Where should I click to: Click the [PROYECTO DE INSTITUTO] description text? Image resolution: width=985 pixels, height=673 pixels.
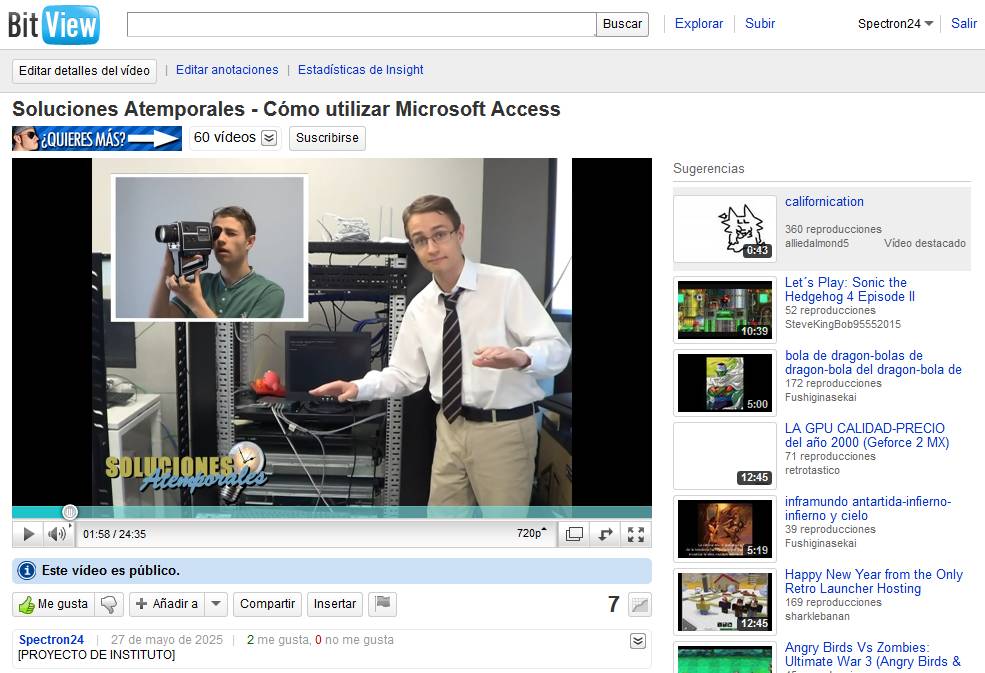97,655
